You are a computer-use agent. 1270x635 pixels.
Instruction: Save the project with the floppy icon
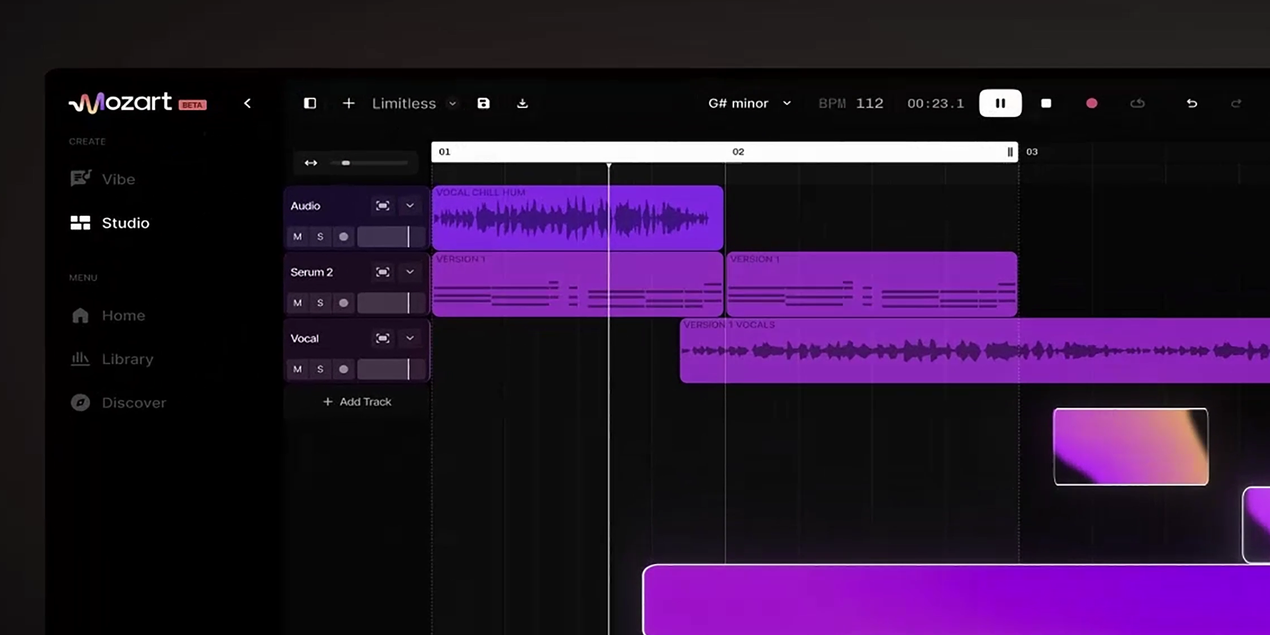tap(484, 103)
